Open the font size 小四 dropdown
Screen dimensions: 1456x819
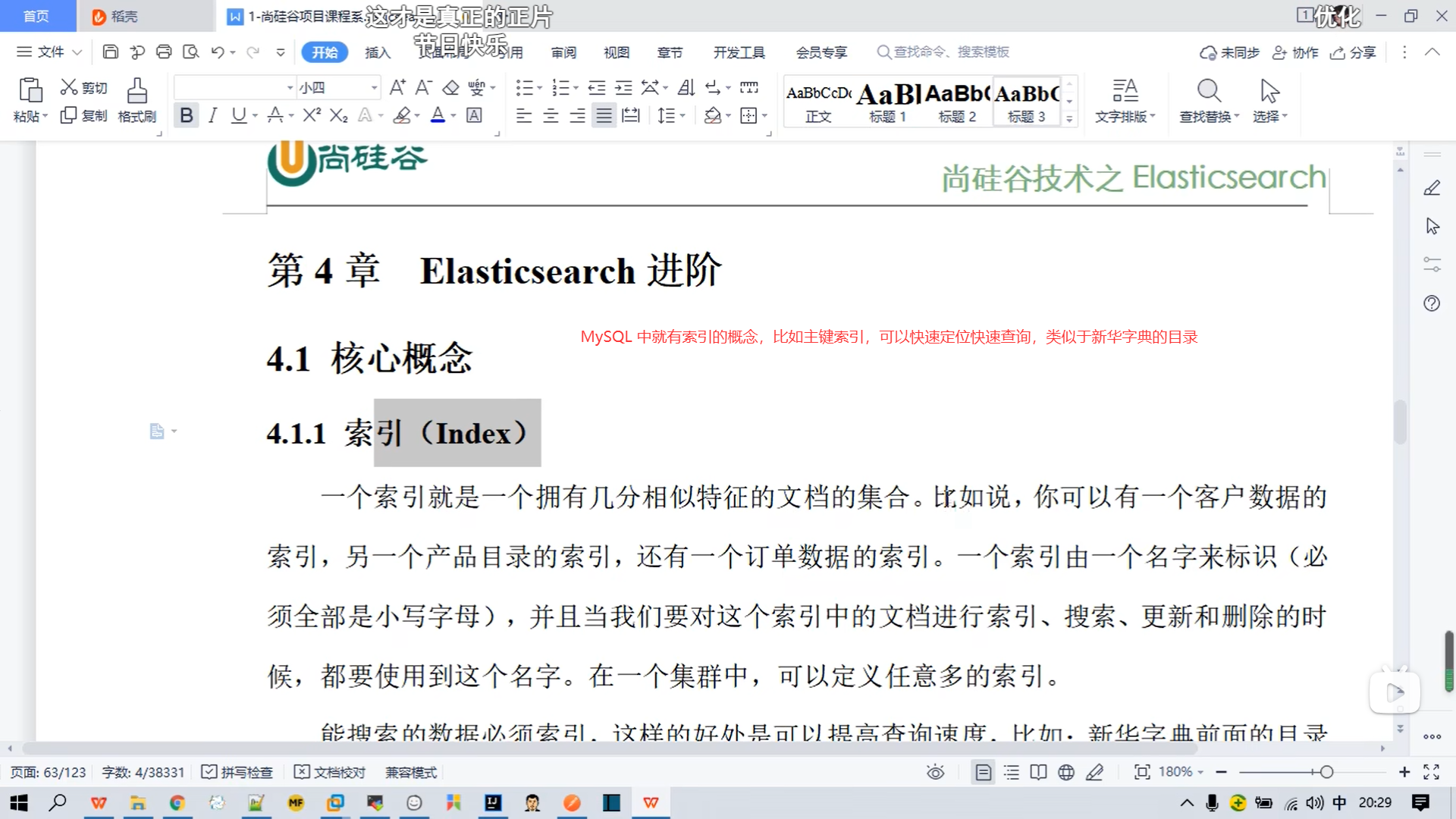coord(374,88)
